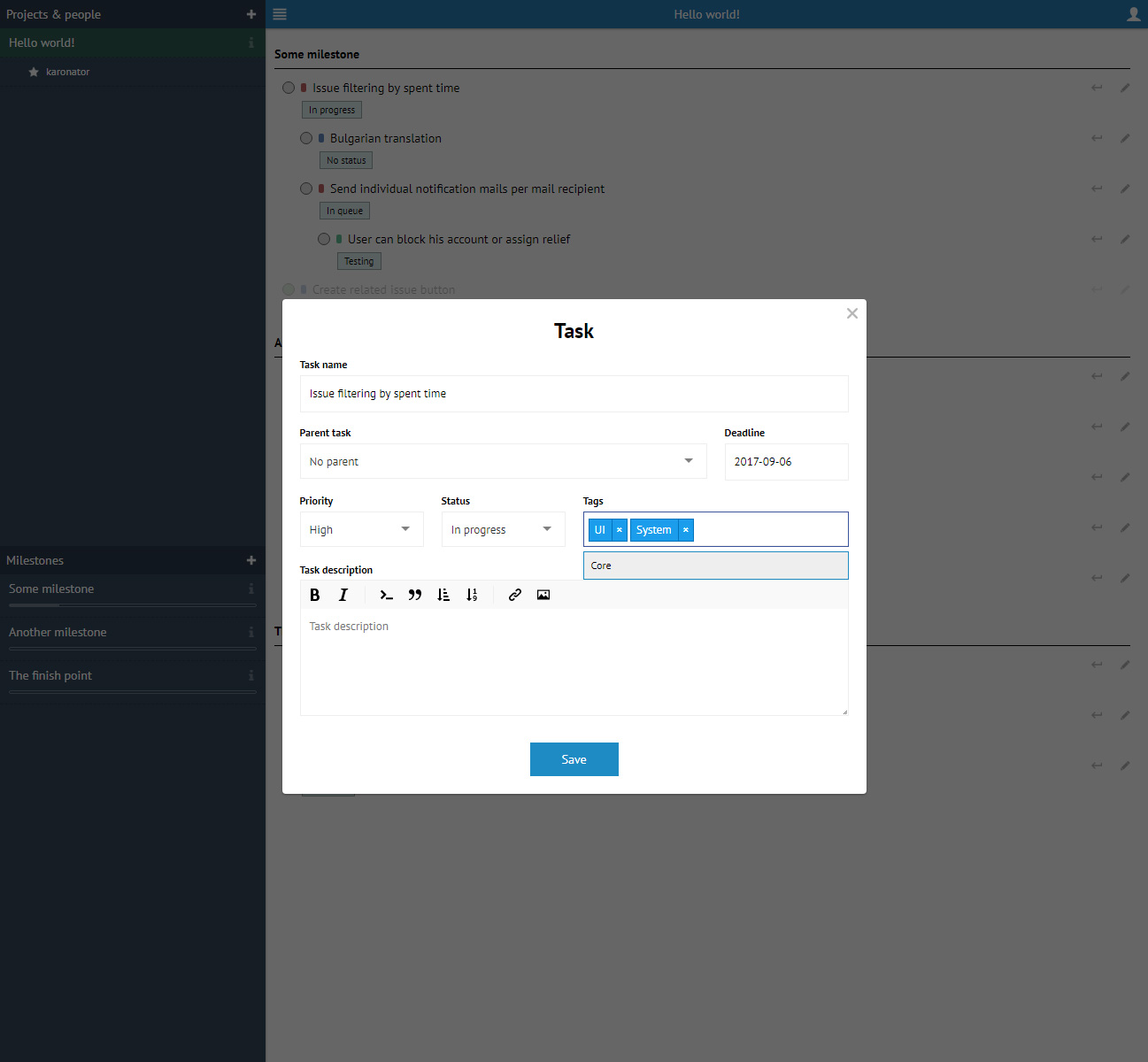Mark Bulgarian translation task as done
1148x1062 pixels.
tap(306, 138)
